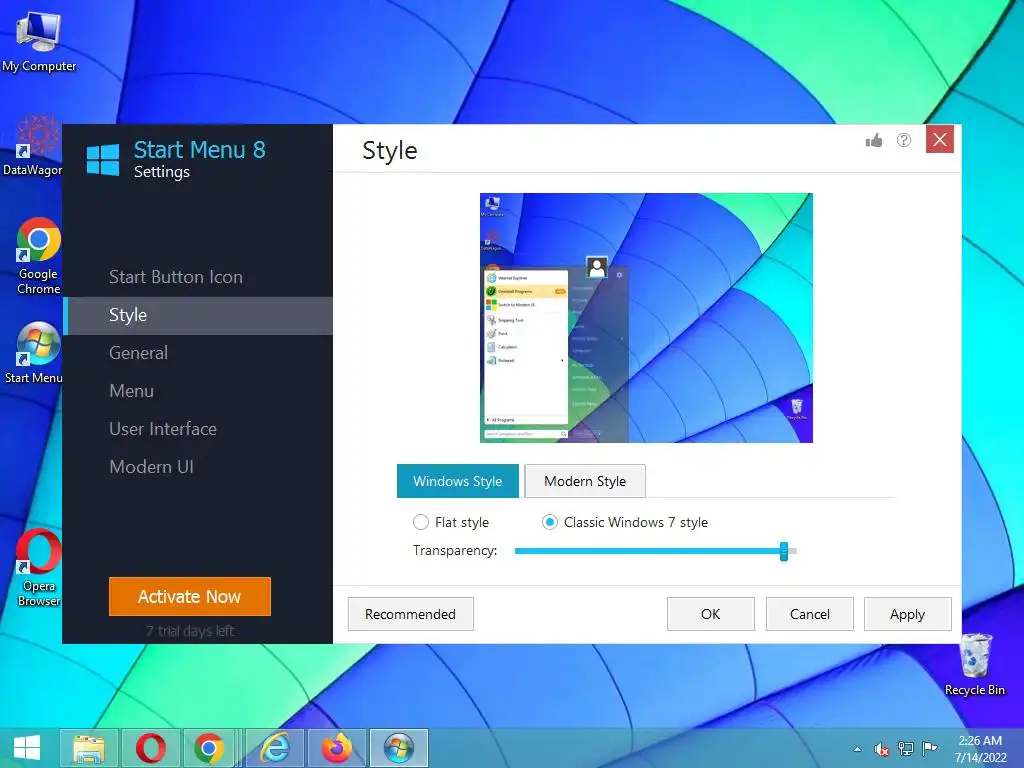Screen dimensions: 1024x768
Task: Select the Google Chrome desktop shortcut
Action: [39, 256]
